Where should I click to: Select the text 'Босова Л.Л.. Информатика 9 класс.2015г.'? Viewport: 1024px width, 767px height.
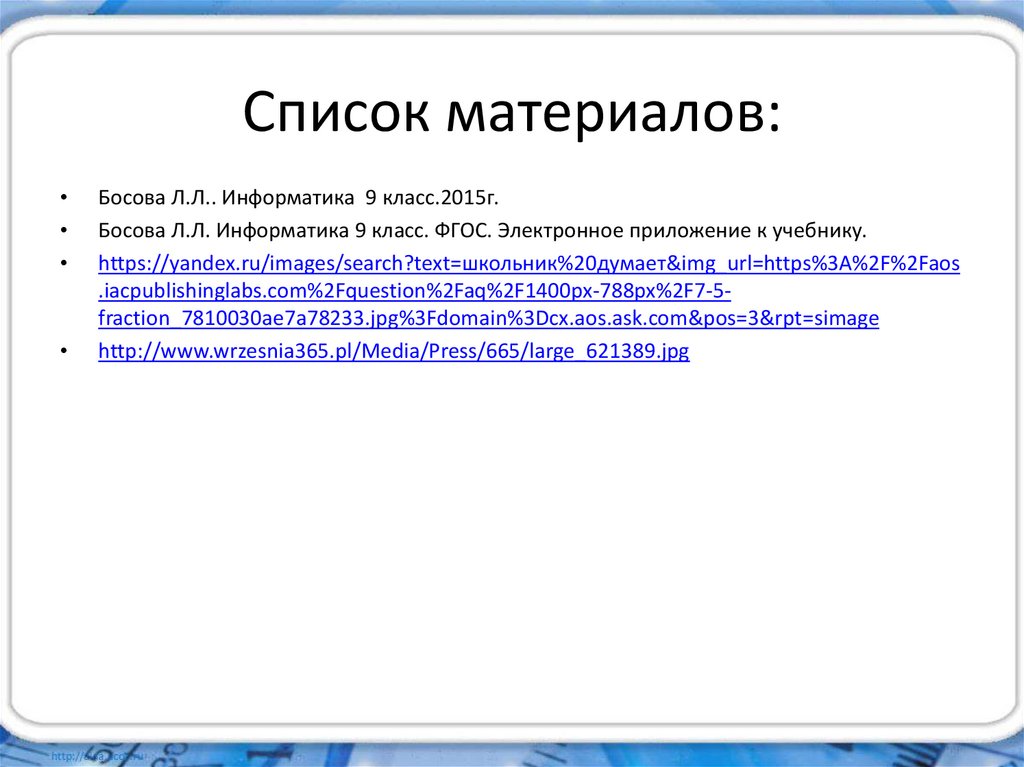click(300, 196)
